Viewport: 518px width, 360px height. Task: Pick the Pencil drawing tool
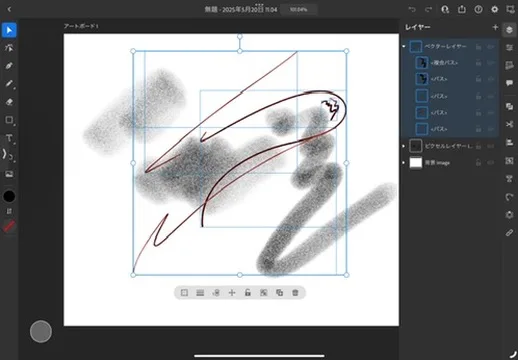(9, 83)
